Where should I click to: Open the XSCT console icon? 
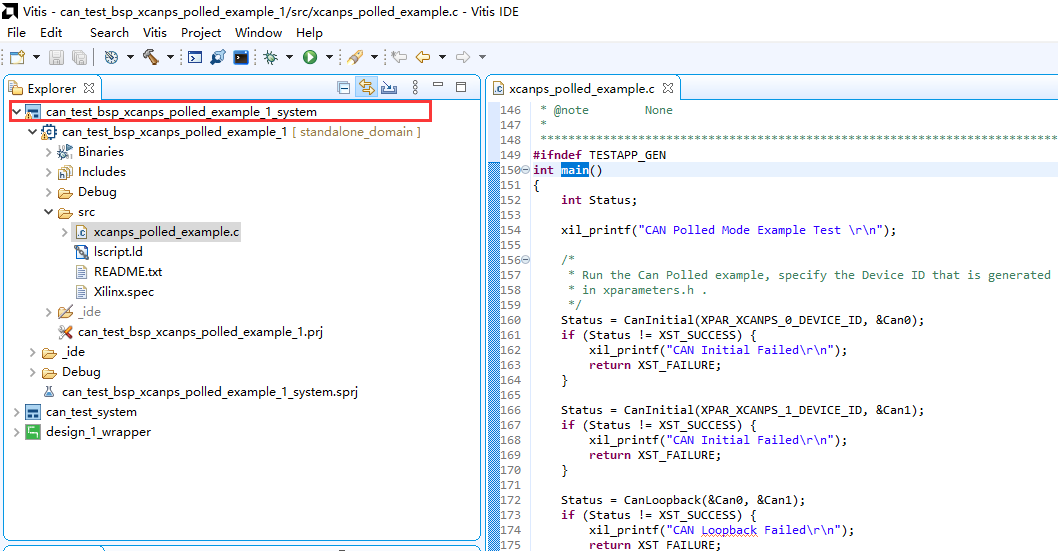pyautogui.click(x=195, y=57)
